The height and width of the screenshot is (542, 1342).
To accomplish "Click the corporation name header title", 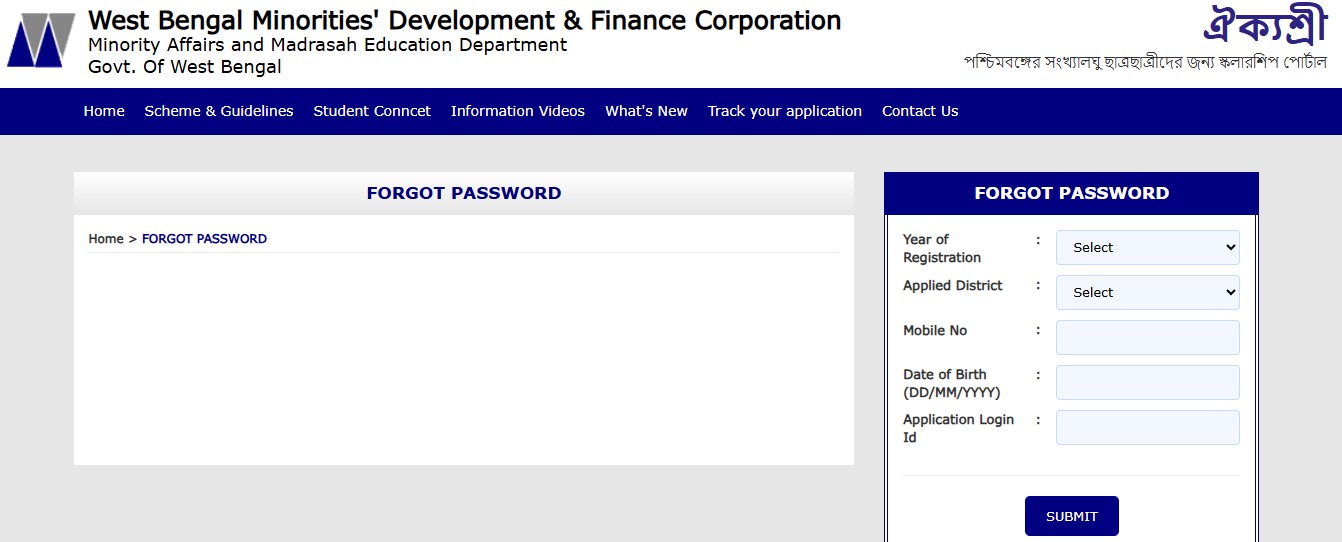I will tap(465, 20).
